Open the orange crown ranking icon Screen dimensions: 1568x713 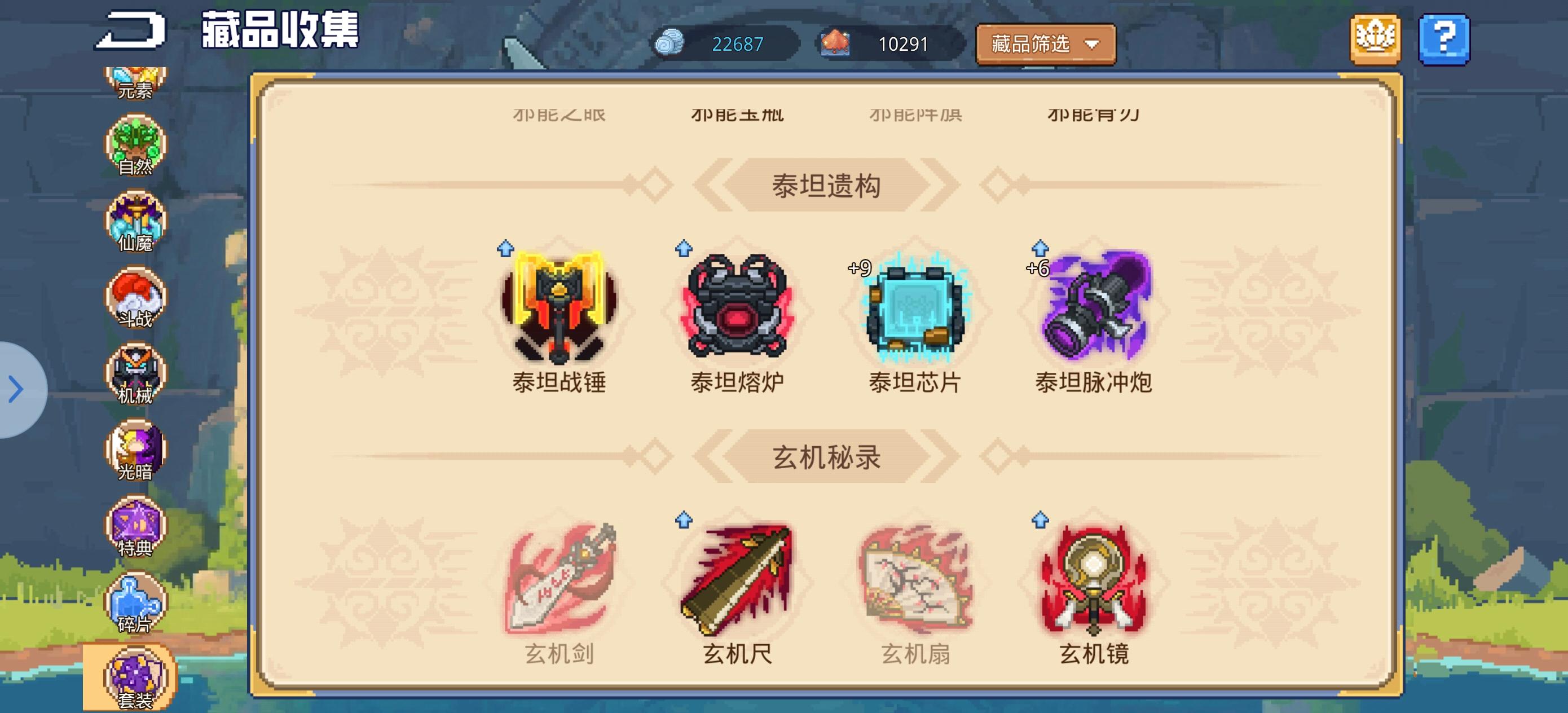pos(1375,39)
